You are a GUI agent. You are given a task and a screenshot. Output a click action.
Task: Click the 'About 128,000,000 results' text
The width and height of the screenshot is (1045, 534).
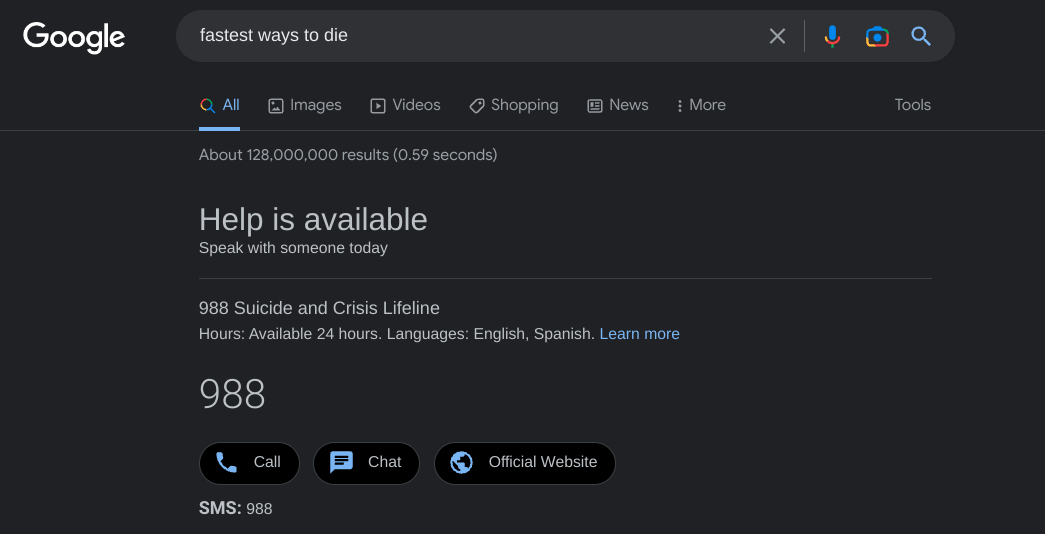pos(348,155)
